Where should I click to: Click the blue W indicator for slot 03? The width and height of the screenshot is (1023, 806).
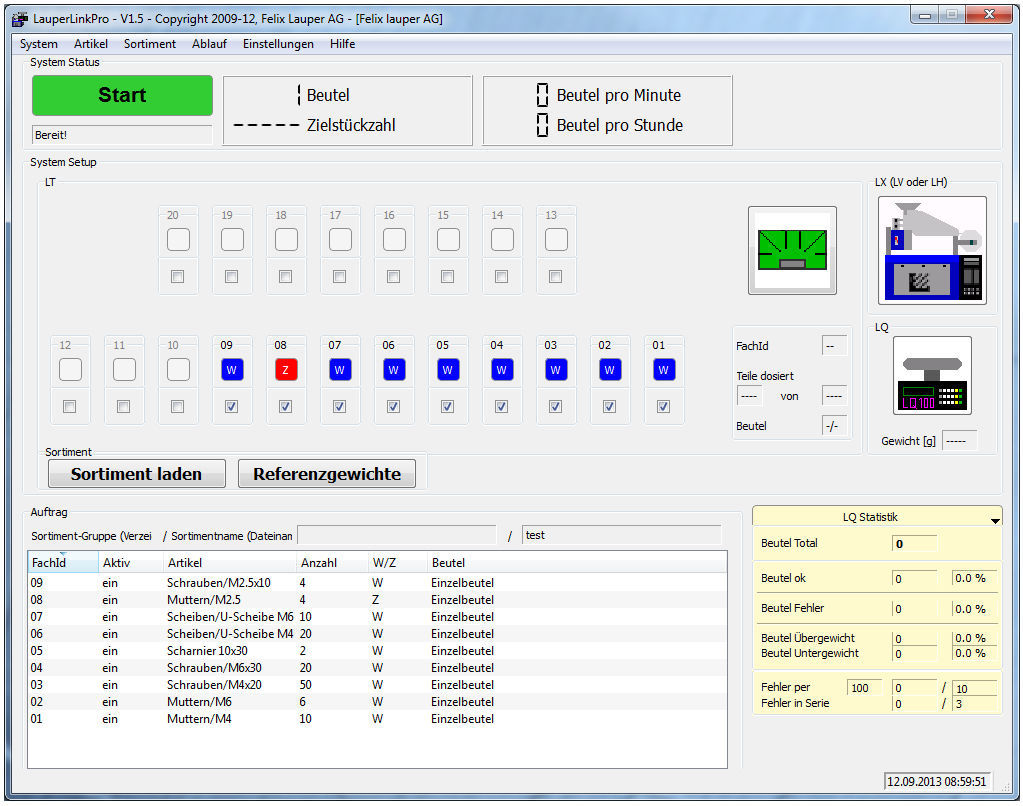[556, 369]
